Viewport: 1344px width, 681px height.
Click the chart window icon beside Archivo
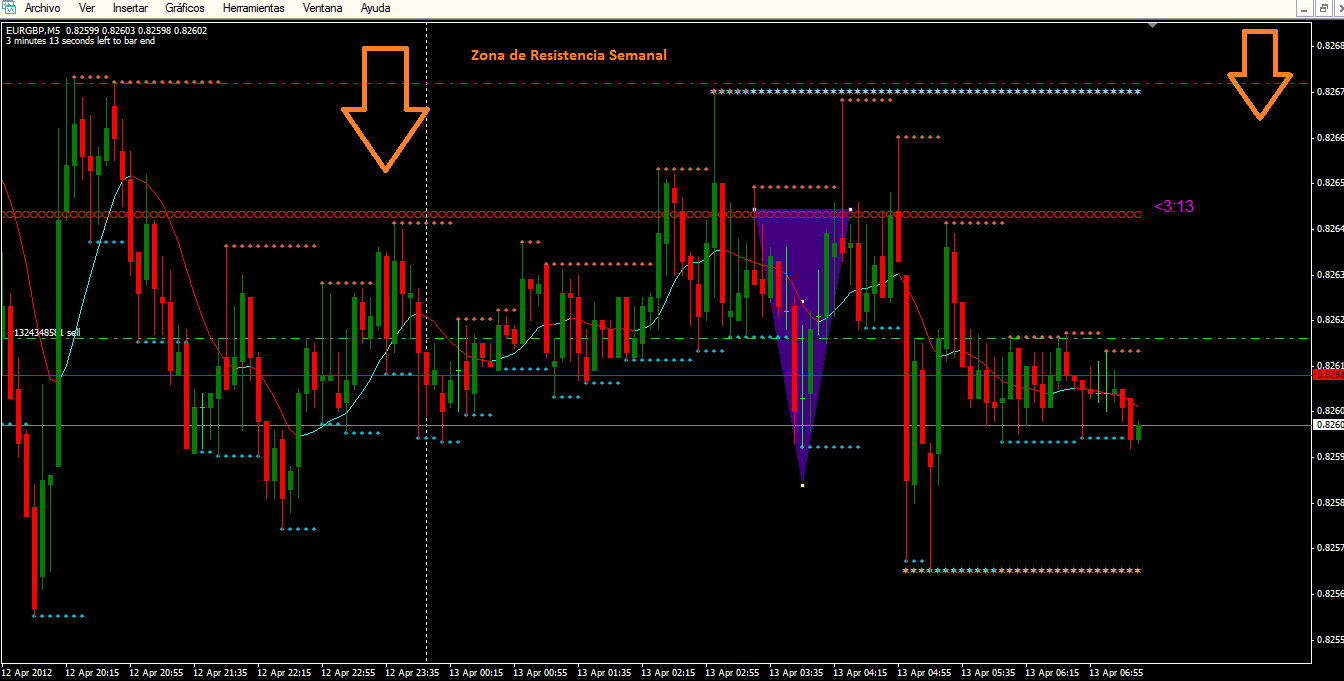click(10, 8)
